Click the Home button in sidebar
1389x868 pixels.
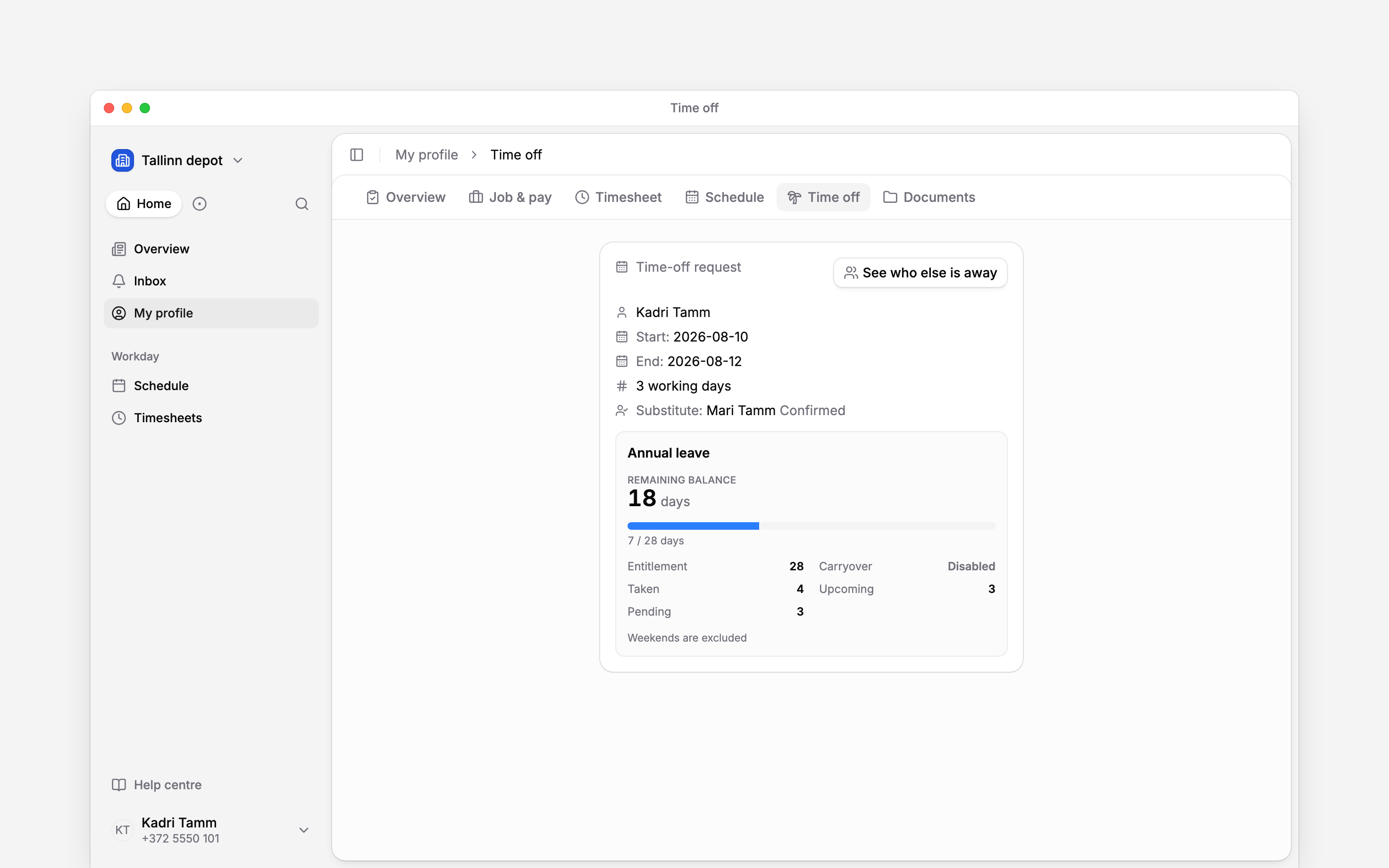coord(143,204)
